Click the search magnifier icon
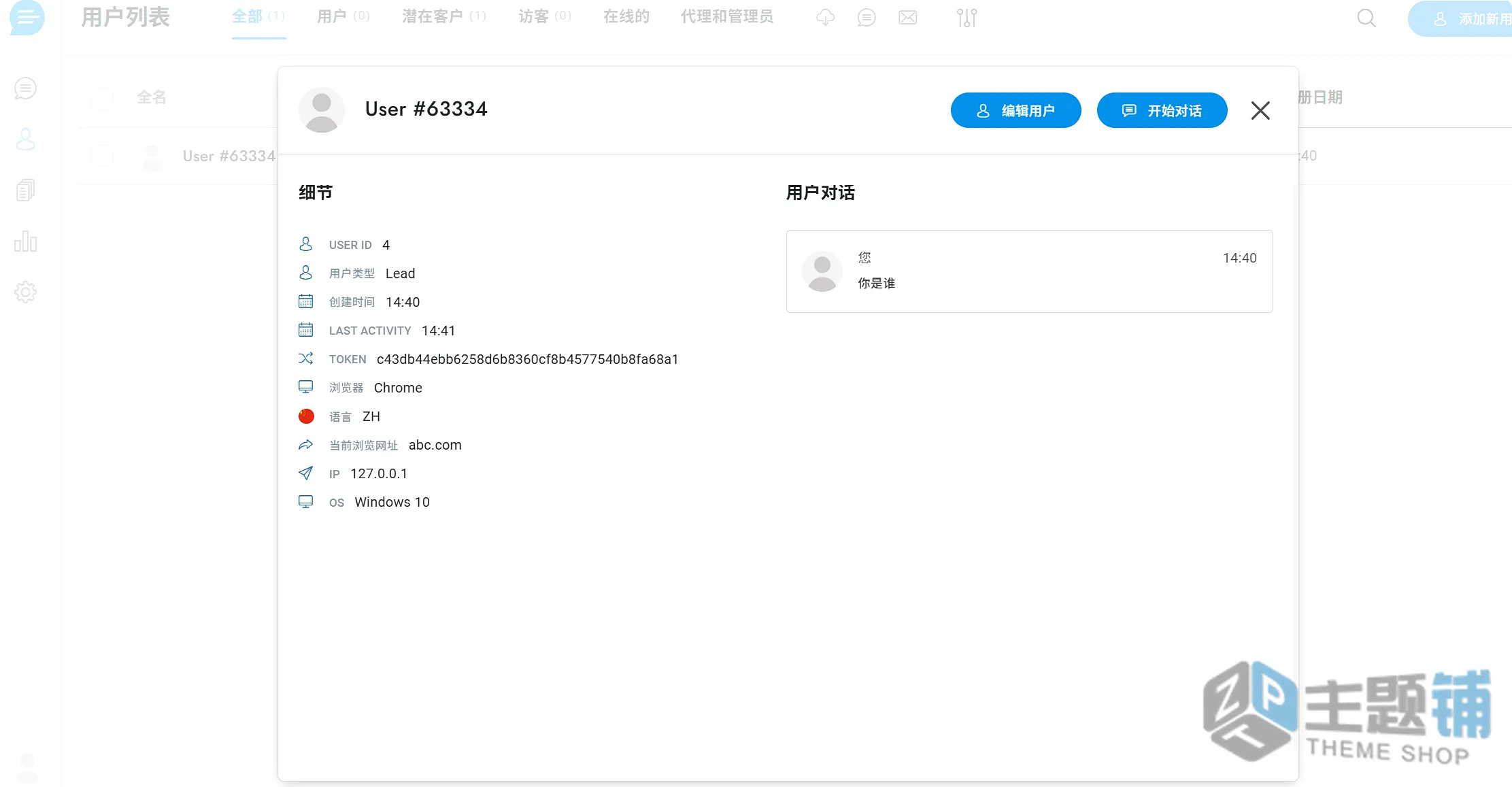 point(1366,18)
